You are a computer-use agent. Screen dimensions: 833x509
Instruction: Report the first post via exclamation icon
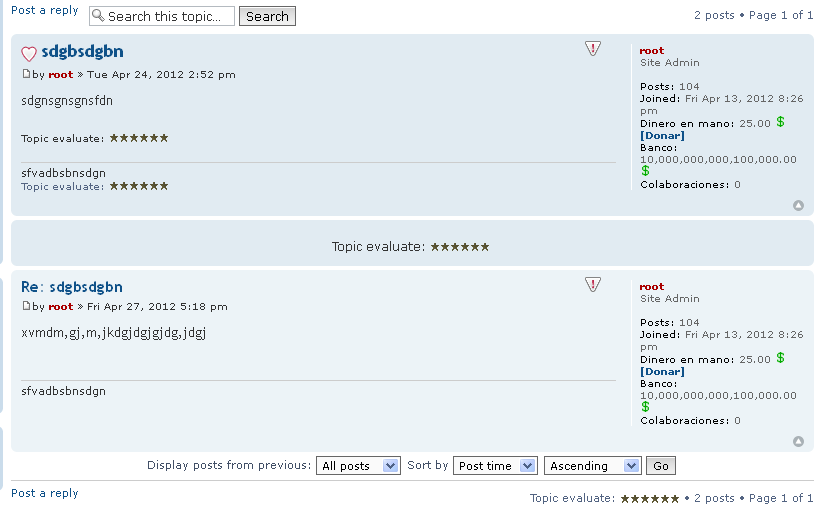(x=593, y=49)
